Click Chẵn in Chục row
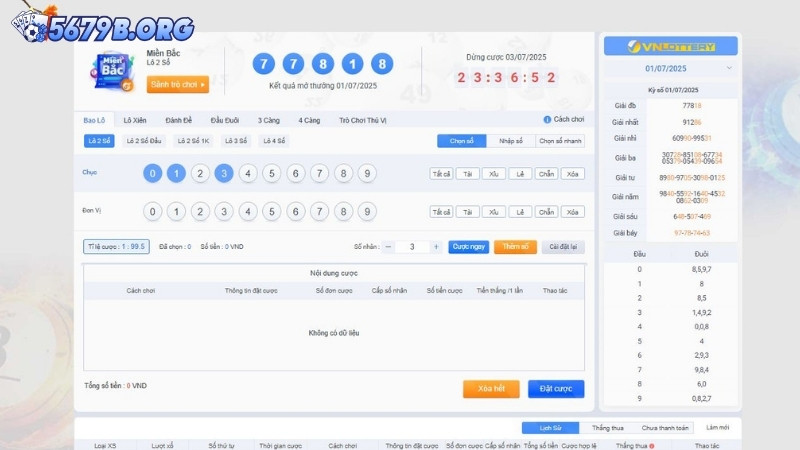The image size is (800, 450). [546, 174]
